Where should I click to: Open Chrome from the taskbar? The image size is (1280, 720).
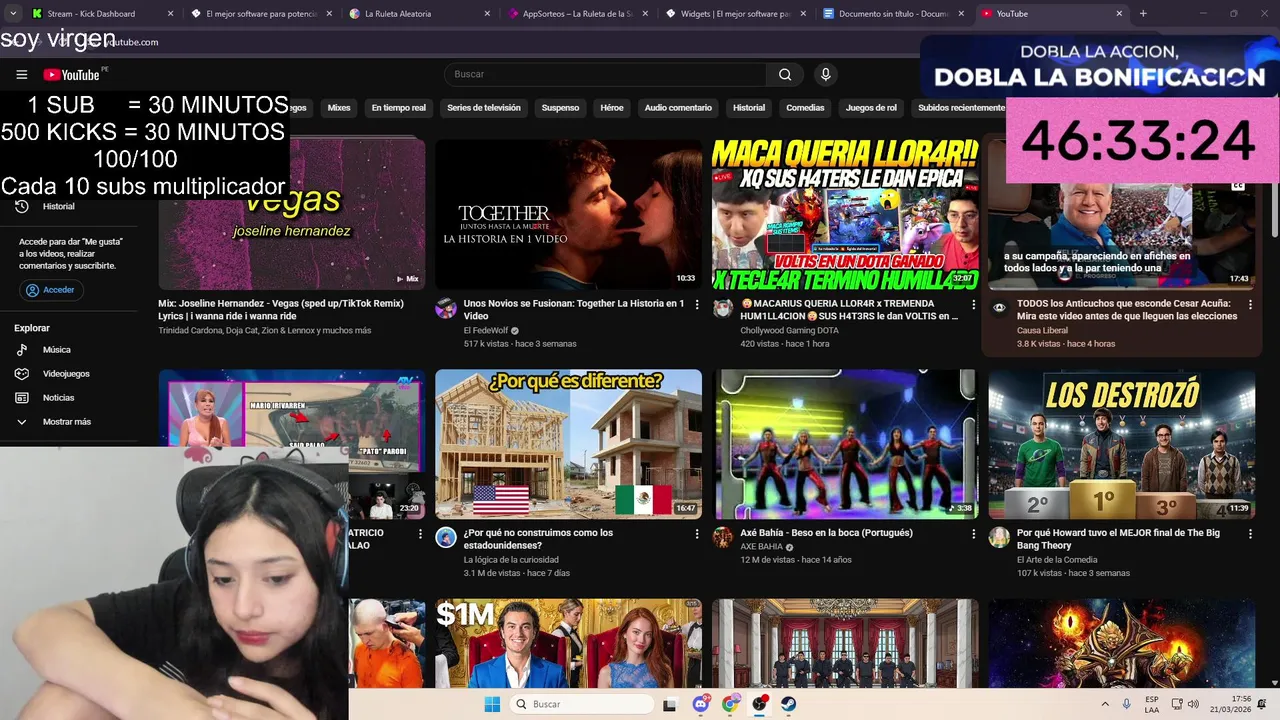coord(731,704)
